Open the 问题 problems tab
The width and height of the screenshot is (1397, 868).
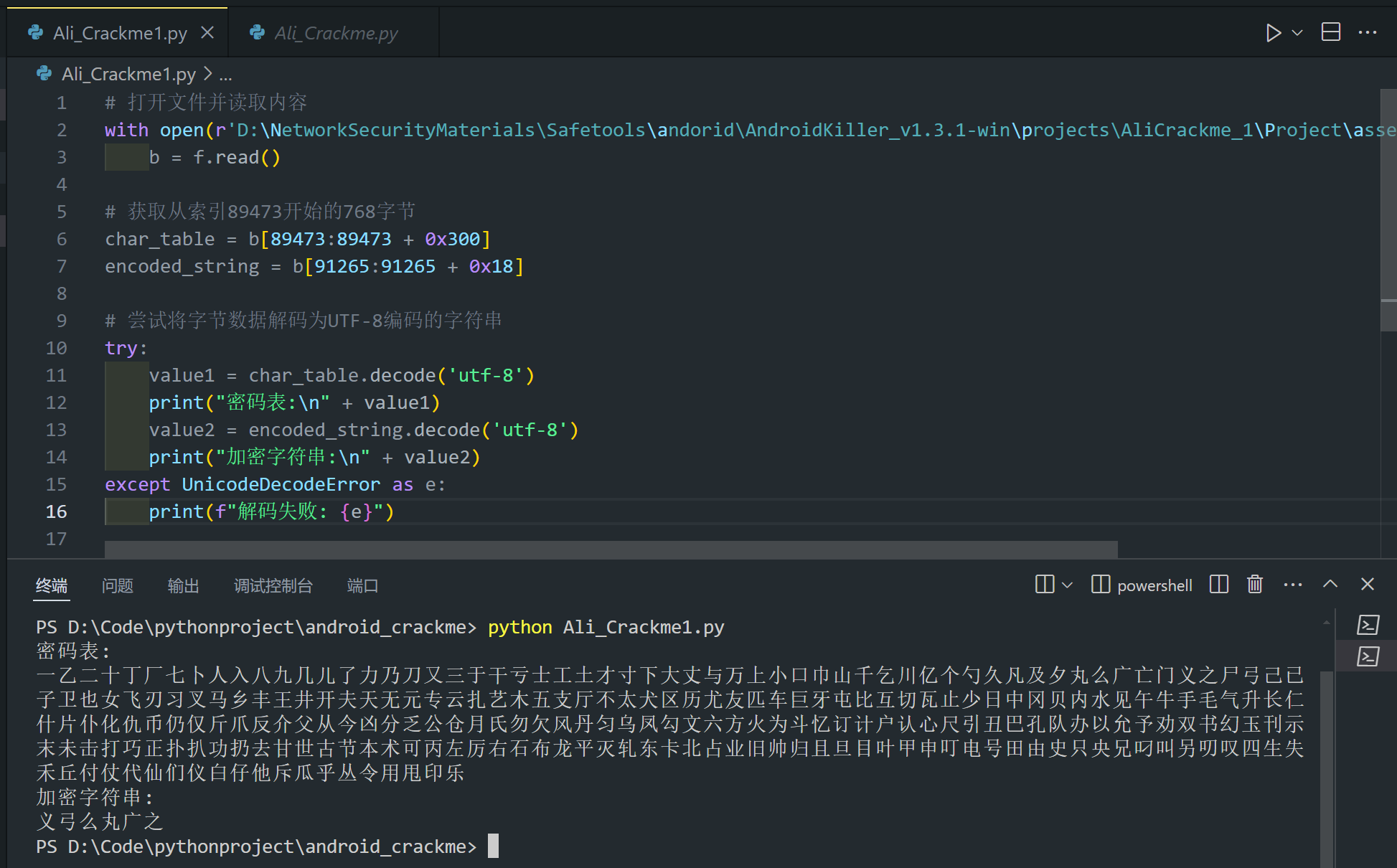click(x=118, y=586)
